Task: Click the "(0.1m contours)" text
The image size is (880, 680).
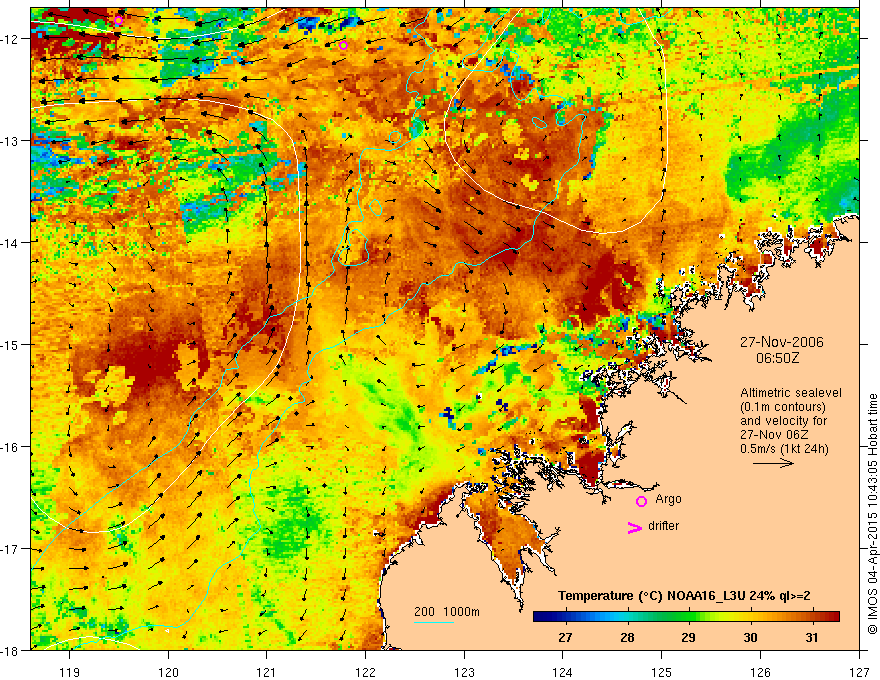Action: [783, 407]
